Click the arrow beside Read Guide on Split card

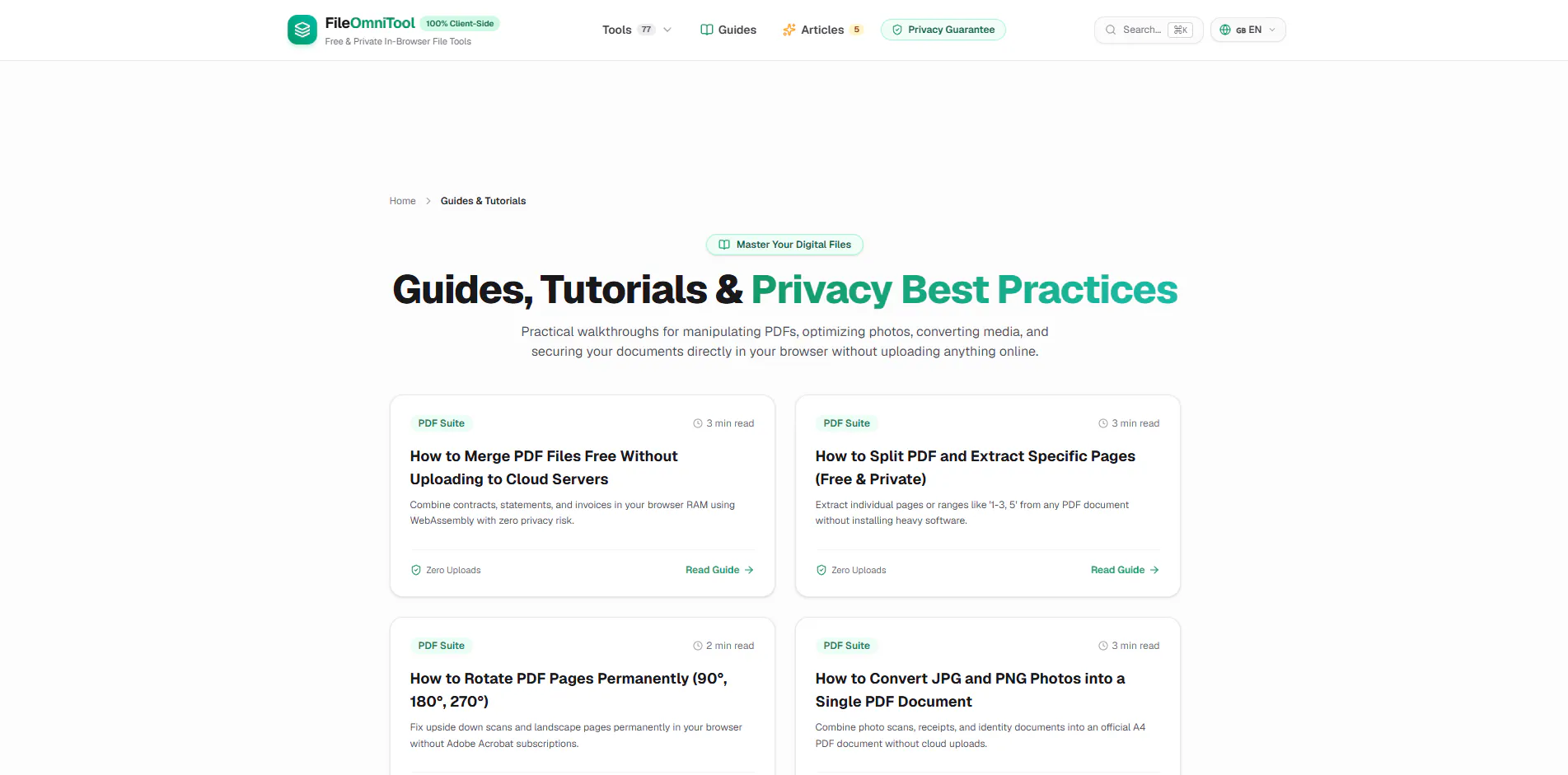pyautogui.click(x=1154, y=570)
